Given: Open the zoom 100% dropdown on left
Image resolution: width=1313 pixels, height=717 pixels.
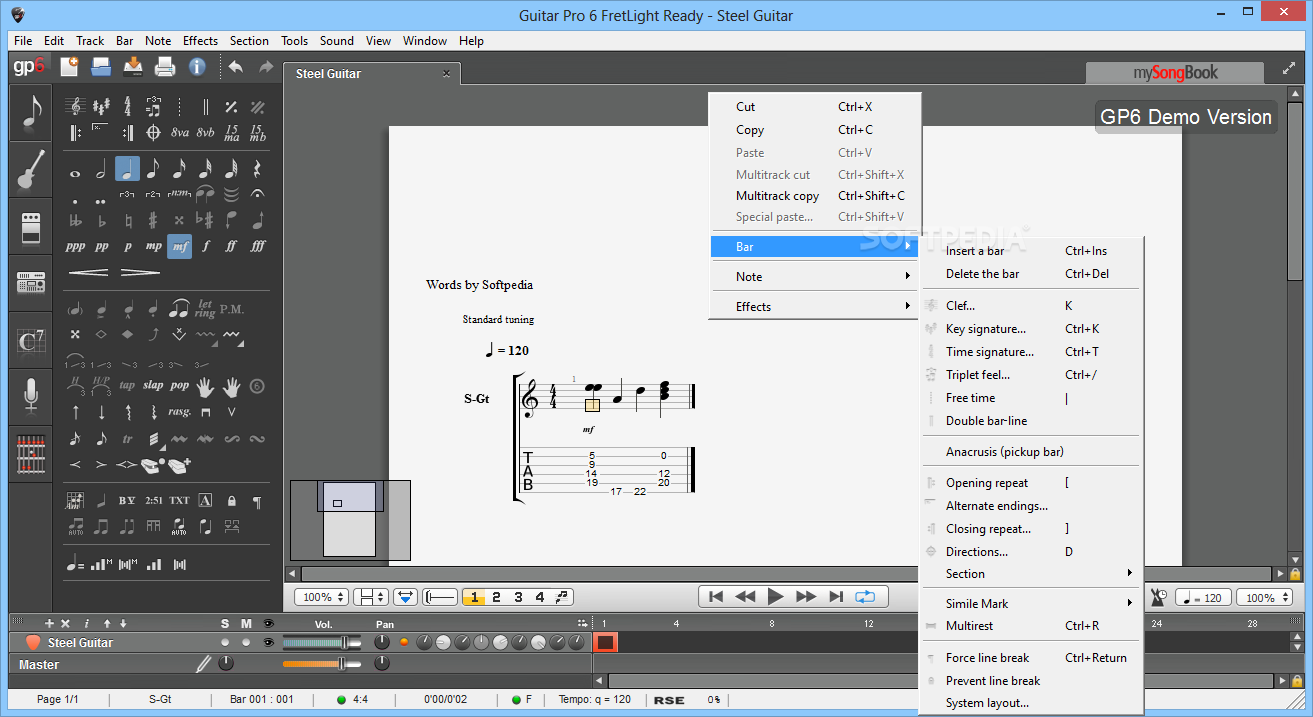Looking at the screenshot, I should pyautogui.click(x=322, y=597).
